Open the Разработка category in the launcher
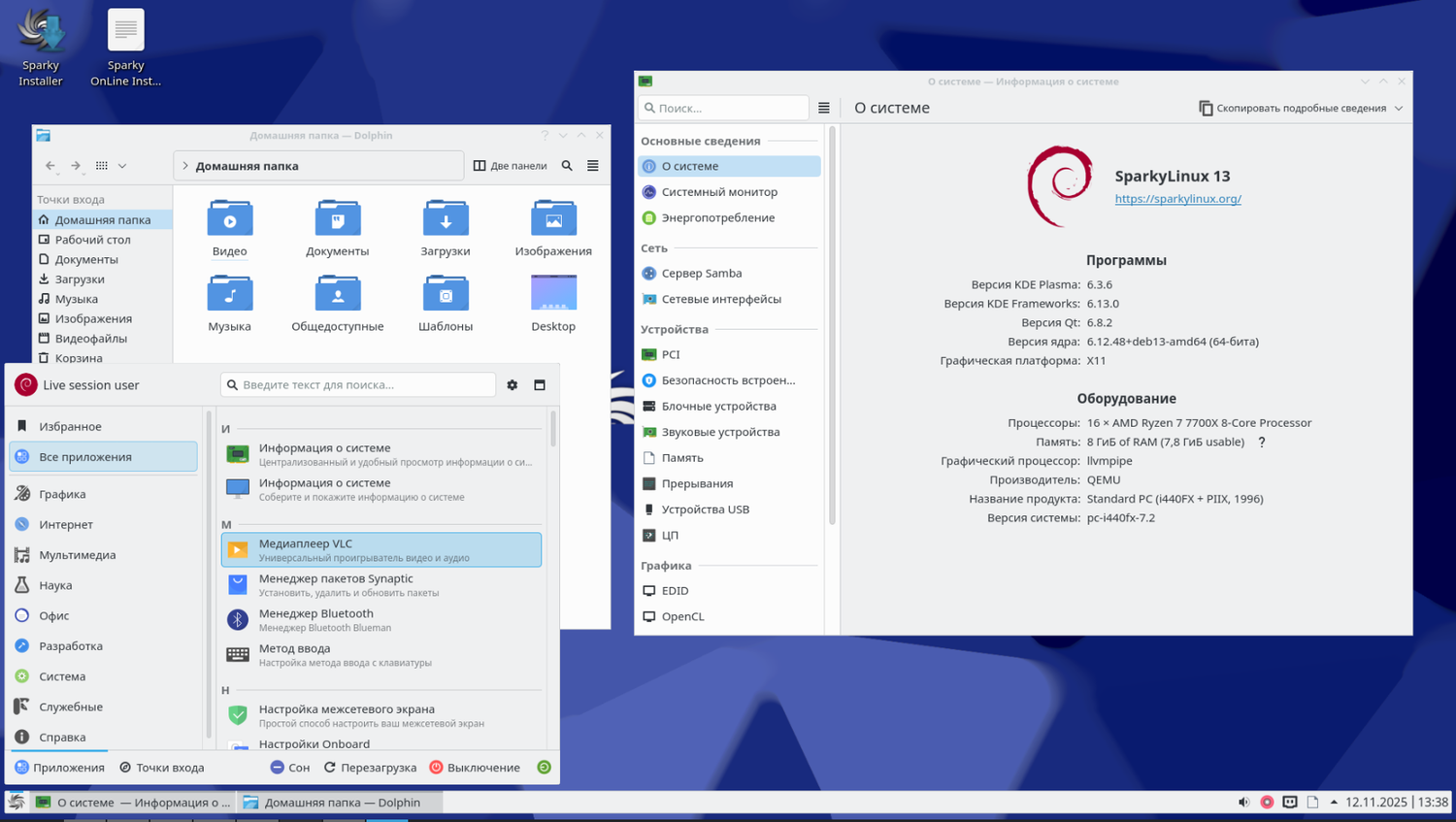Viewport: 1456px width, 822px height. (103, 645)
